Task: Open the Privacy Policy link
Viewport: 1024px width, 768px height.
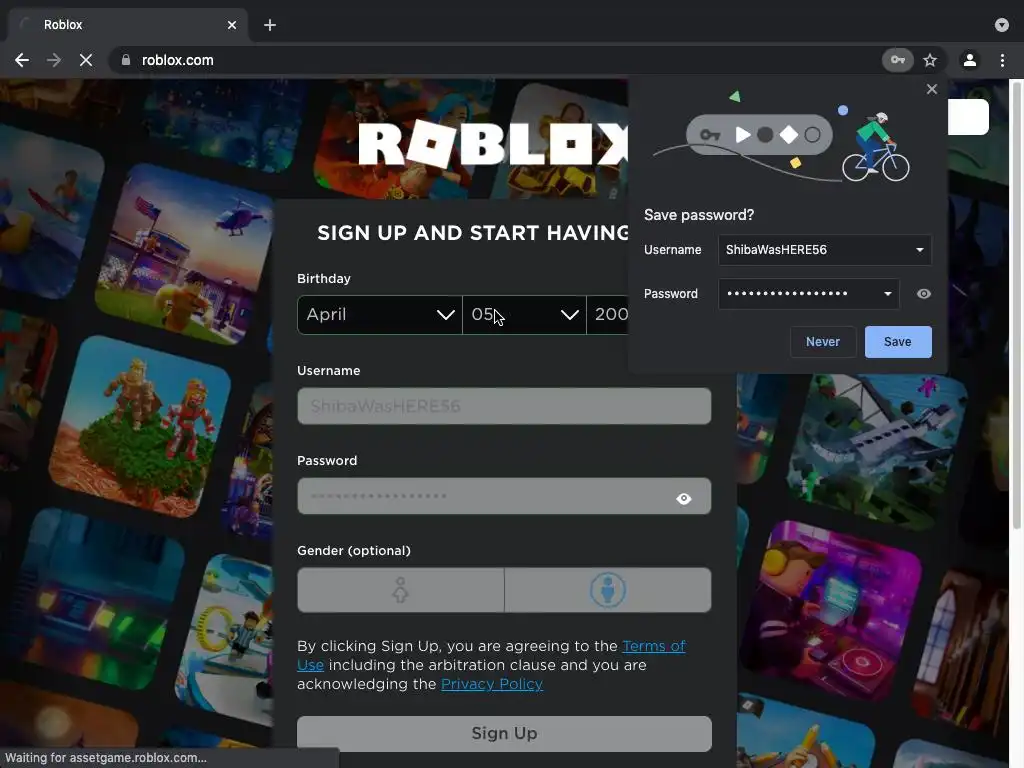Action: pyautogui.click(x=492, y=684)
